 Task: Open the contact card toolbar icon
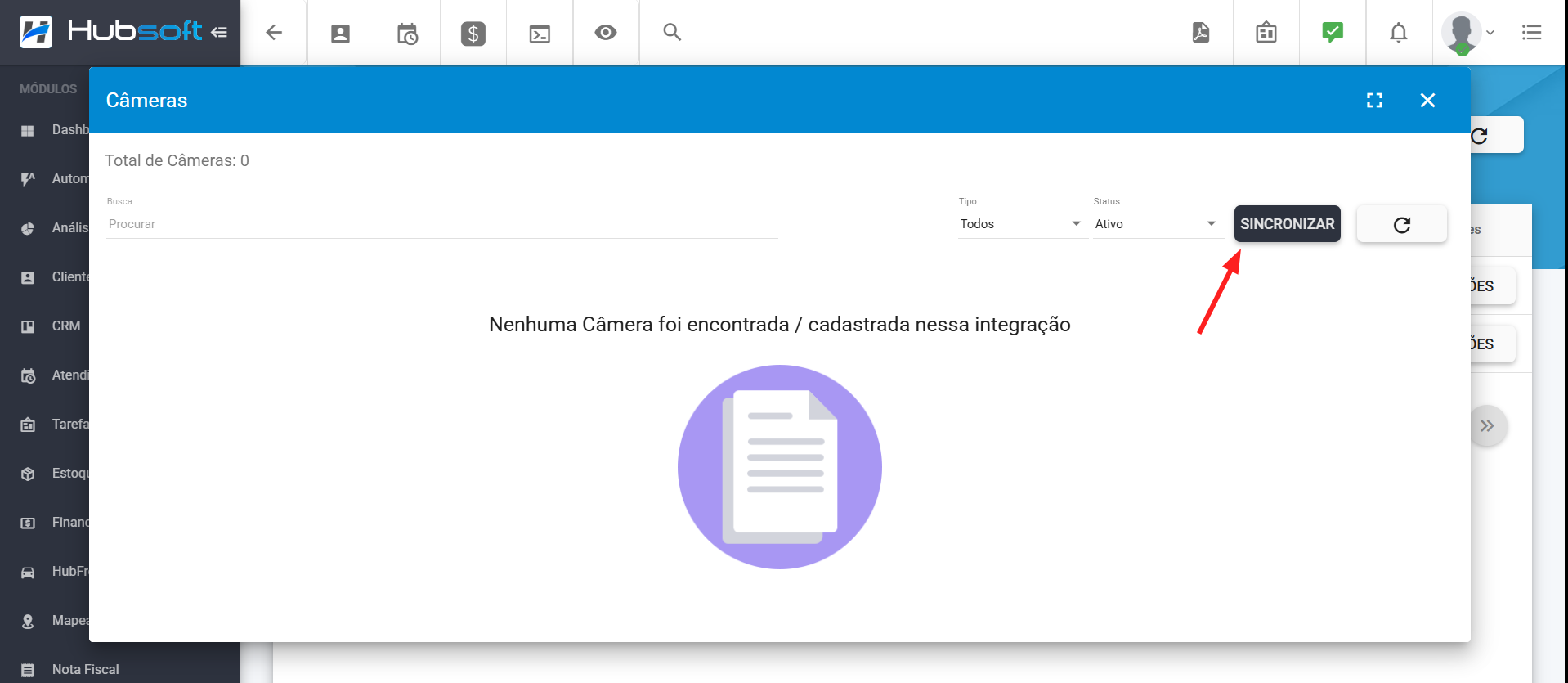point(340,34)
